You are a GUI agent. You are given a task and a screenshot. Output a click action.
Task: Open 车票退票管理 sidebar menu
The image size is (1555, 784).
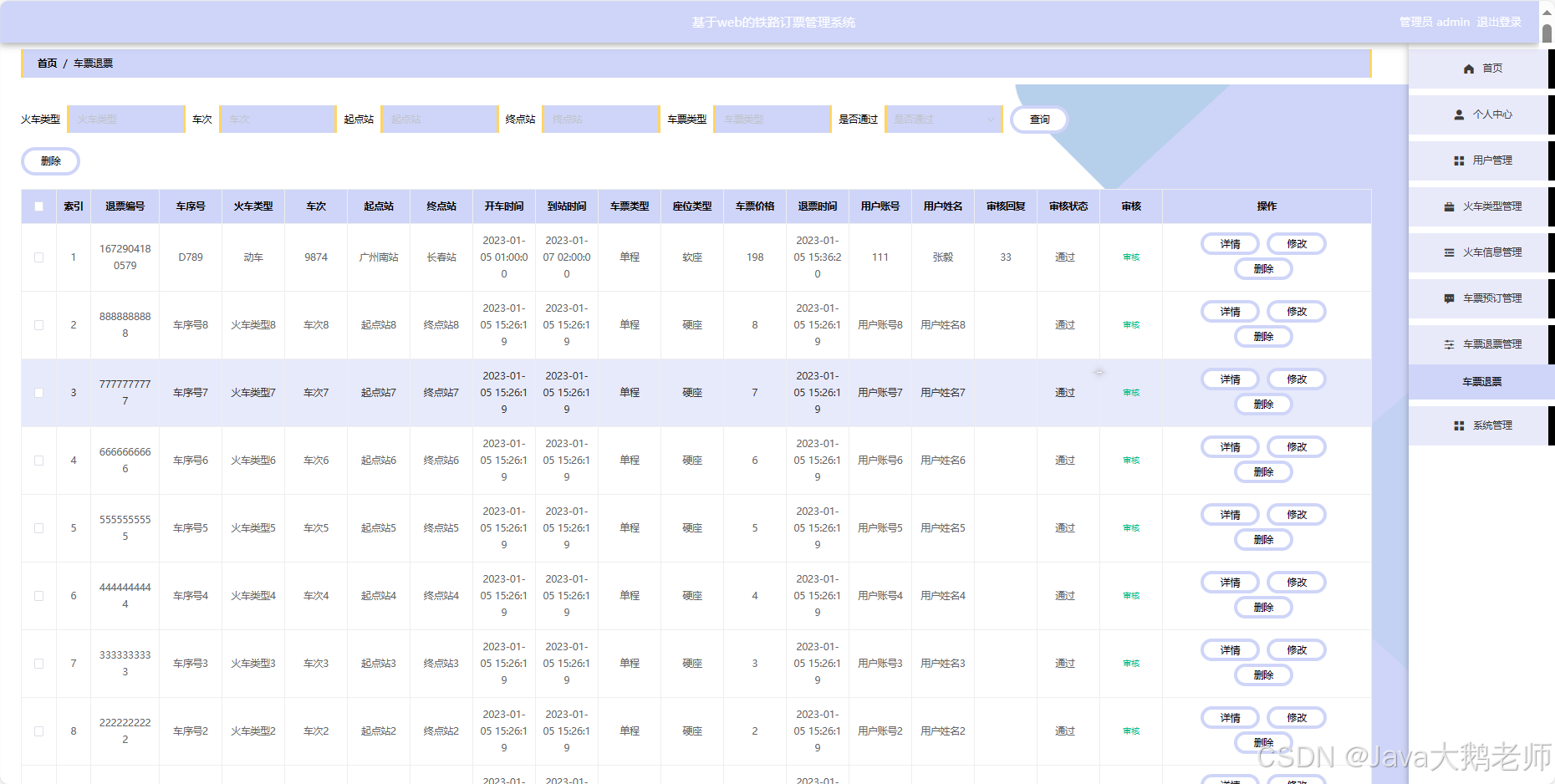(x=1481, y=344)
